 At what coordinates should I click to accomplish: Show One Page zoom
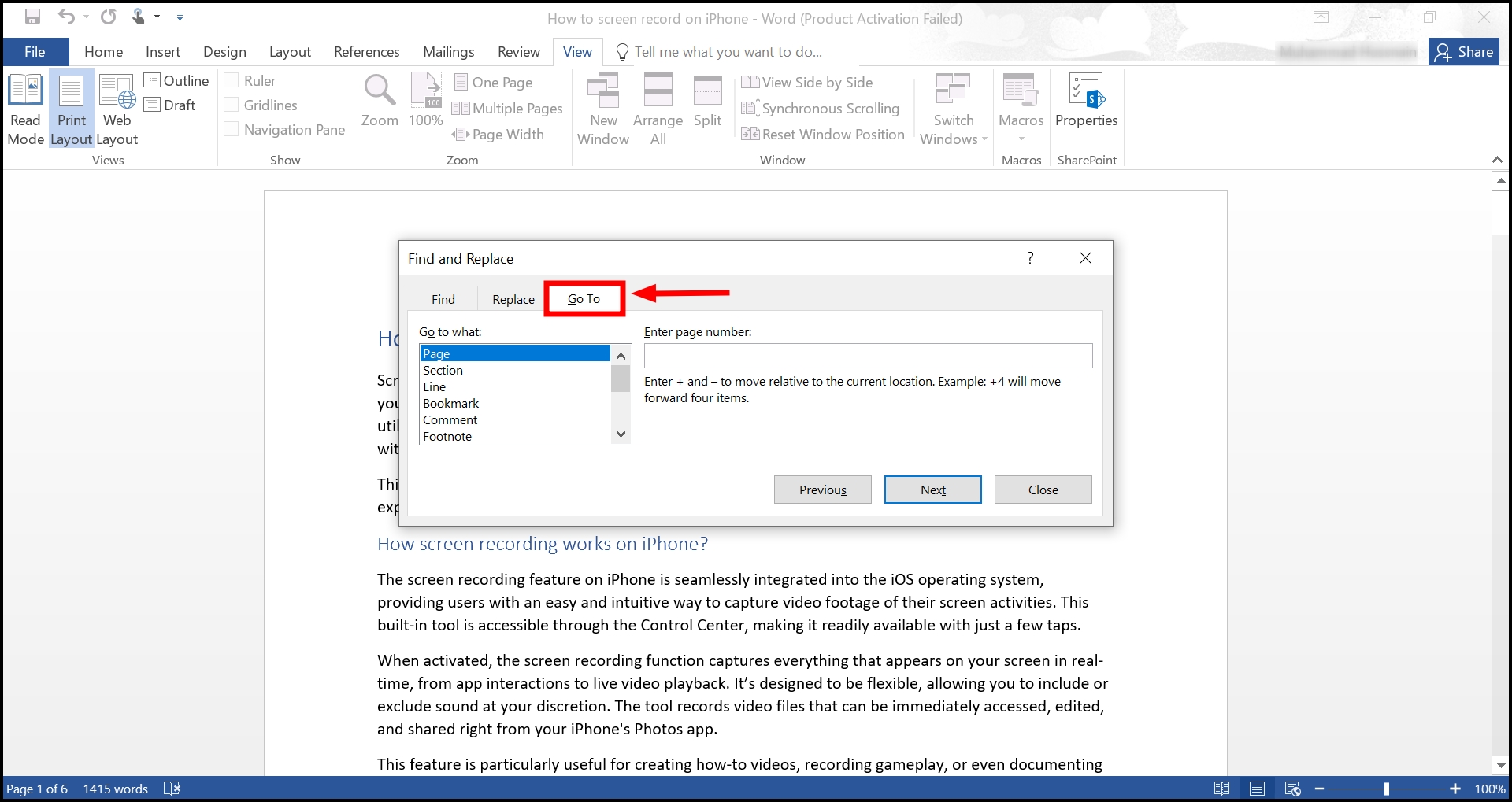tap(494, 82)
